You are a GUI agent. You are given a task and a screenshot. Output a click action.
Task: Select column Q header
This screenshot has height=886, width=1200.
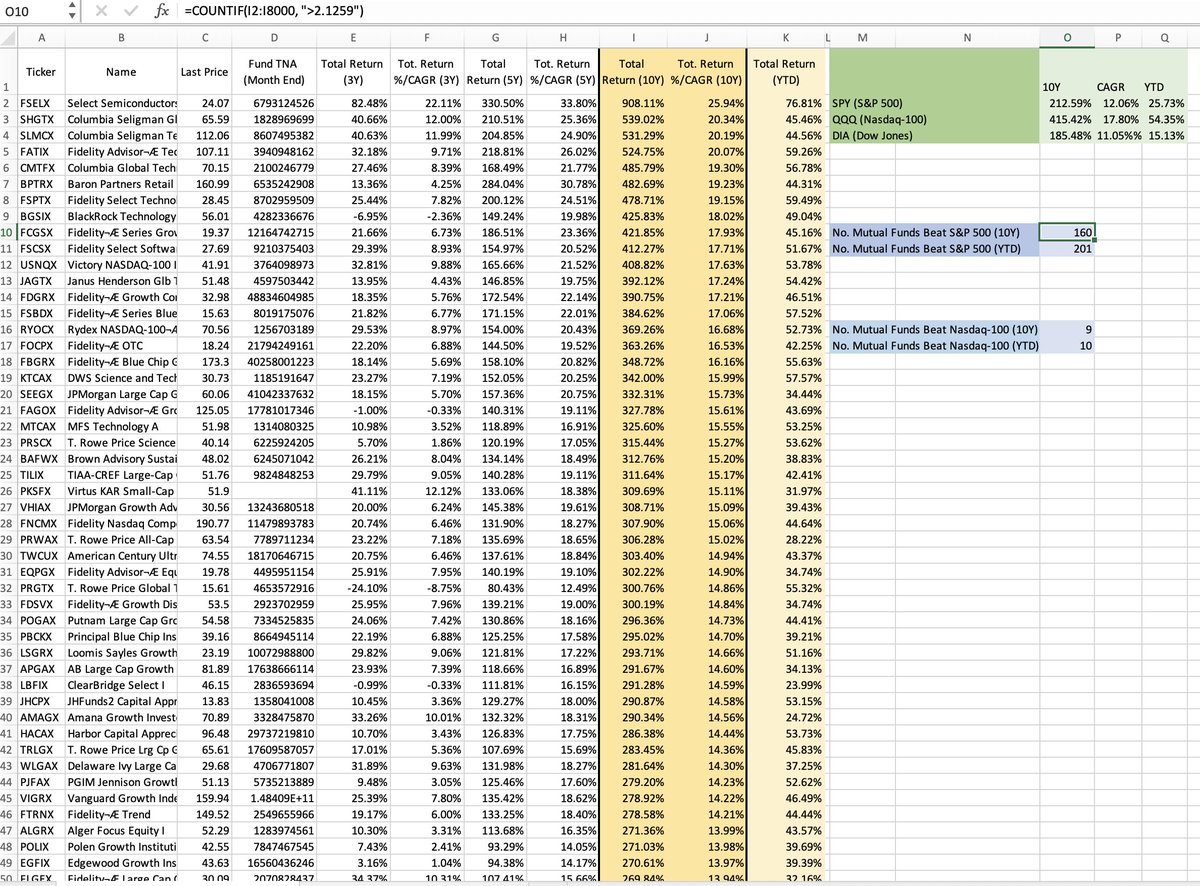point(1166,38)
